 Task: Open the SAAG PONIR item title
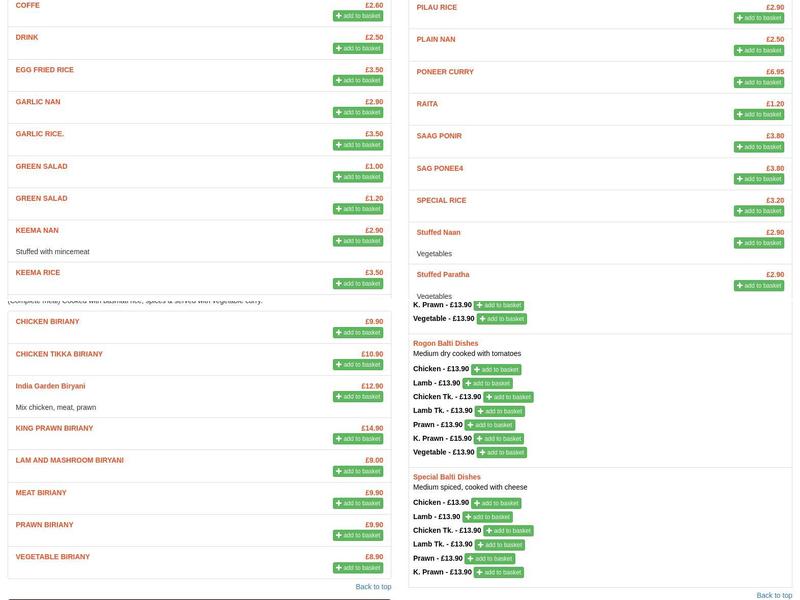tap(439, 136)
